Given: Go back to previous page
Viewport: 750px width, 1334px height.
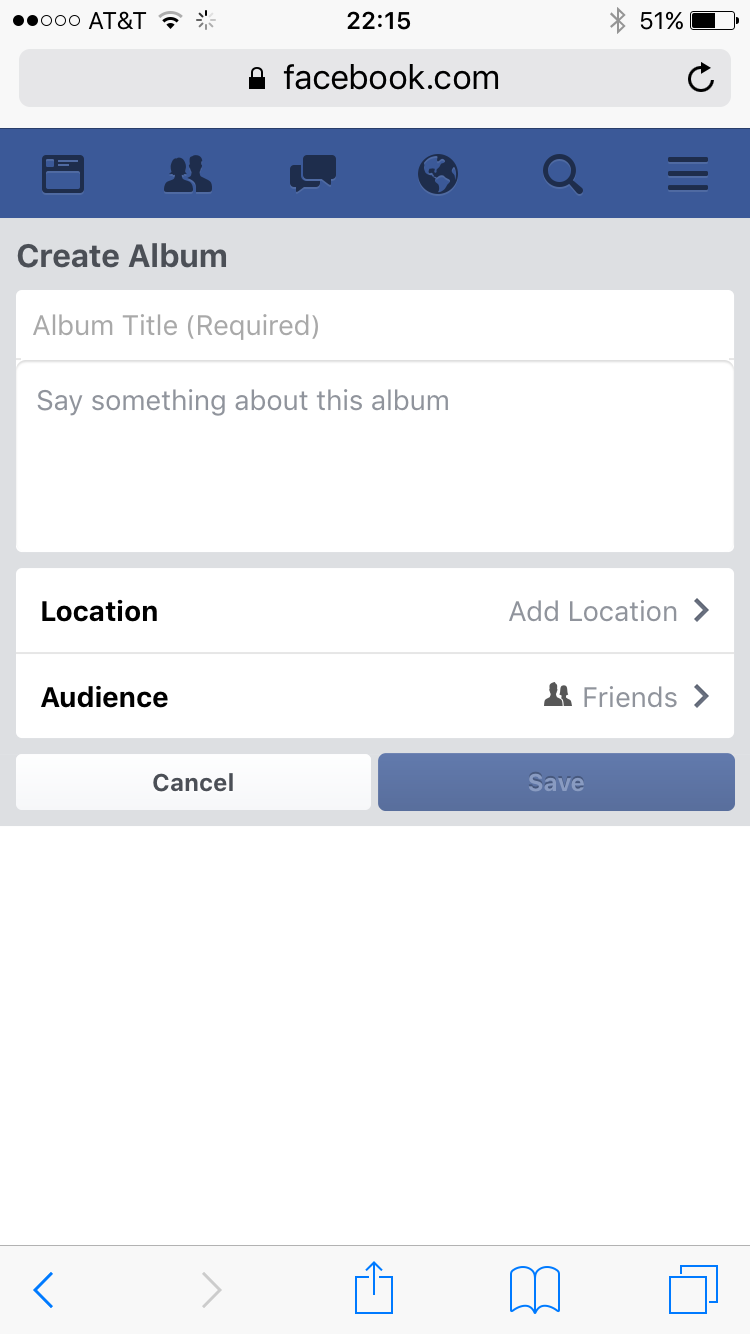Looking at the screenshot, I should click(44, 1289).
